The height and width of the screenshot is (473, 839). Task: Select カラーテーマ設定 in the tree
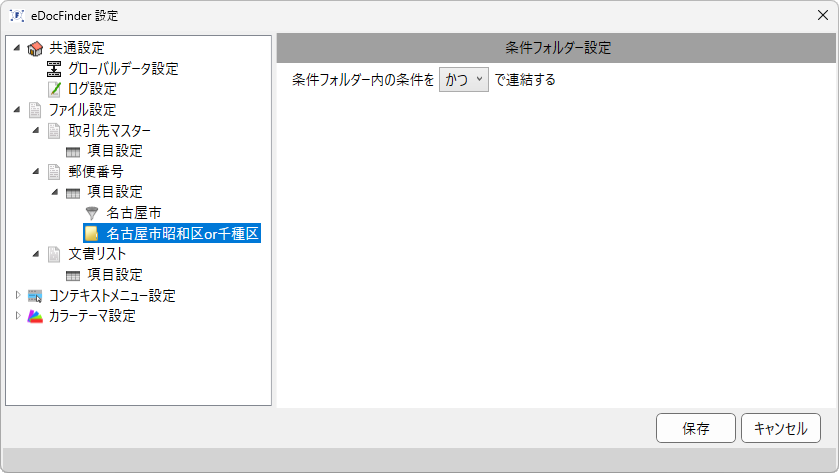click(x=92, y=316)
